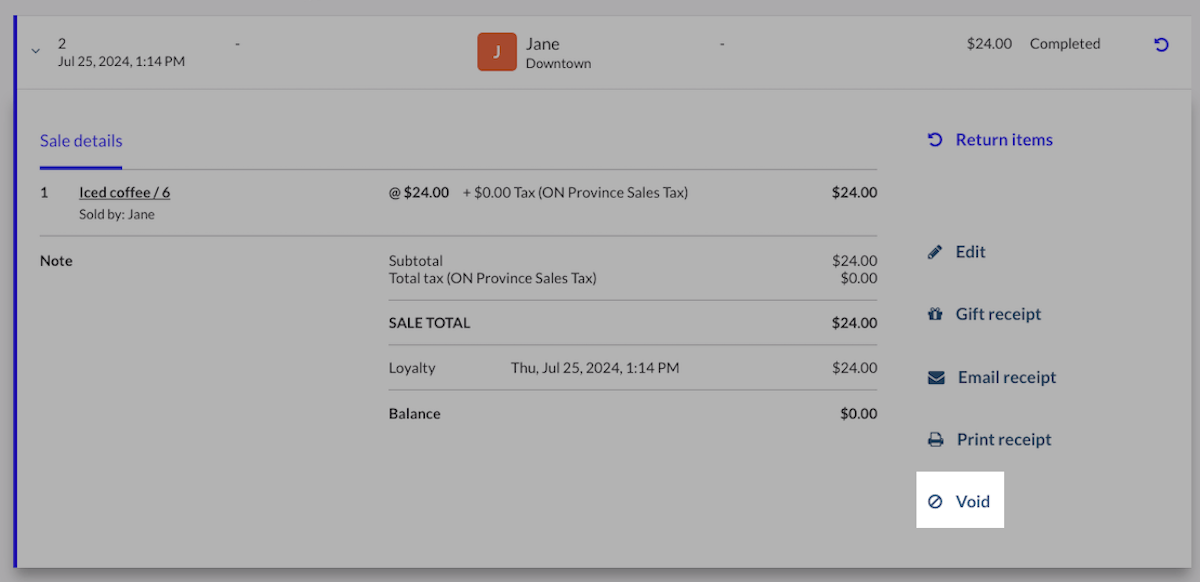Send via the Email receipt label
This screenshot has height=582, width=1200.
pos(1007,378)
